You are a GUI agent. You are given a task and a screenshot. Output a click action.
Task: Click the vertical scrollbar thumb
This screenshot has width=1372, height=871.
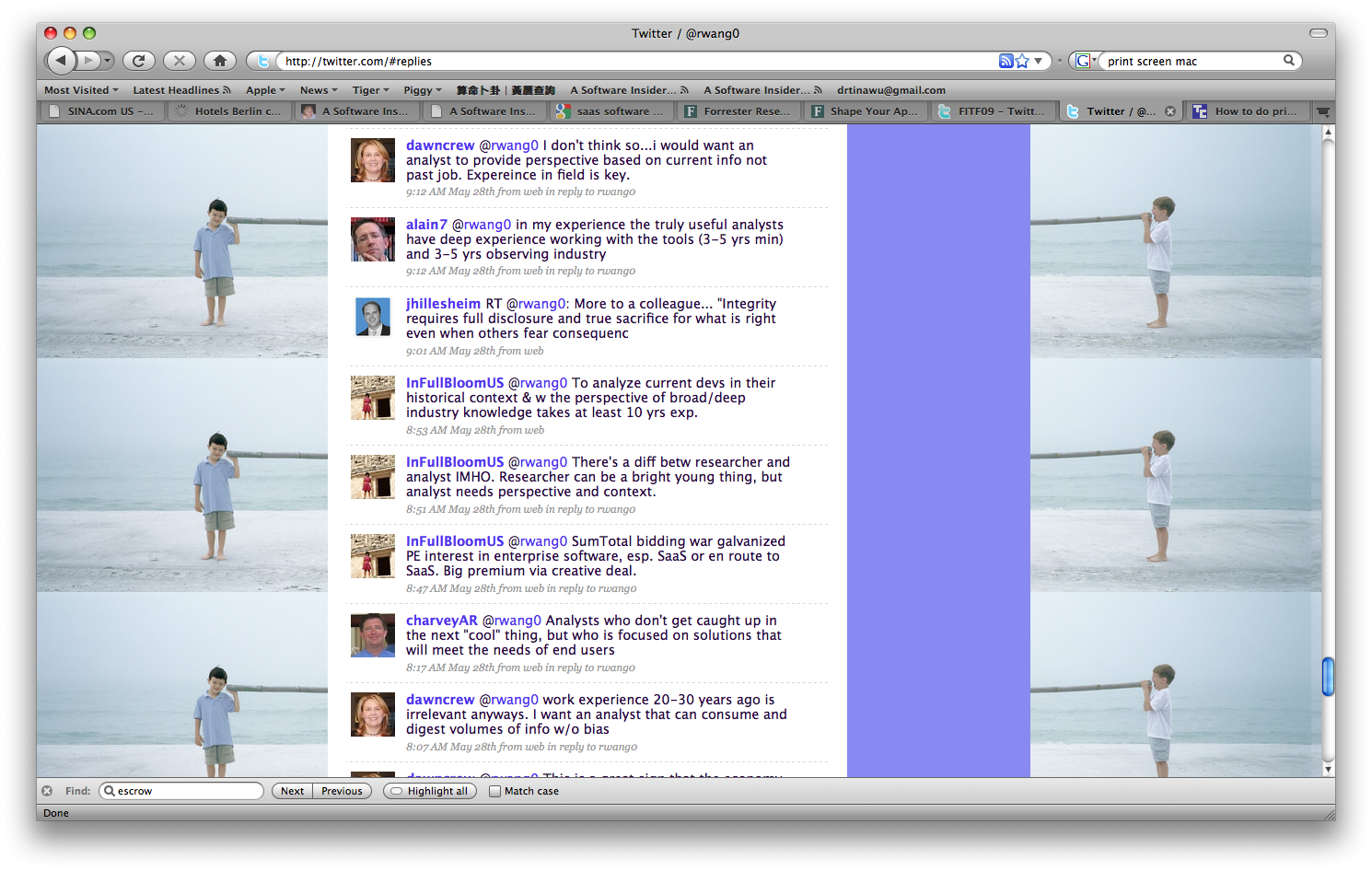(x=1328, y=677)
